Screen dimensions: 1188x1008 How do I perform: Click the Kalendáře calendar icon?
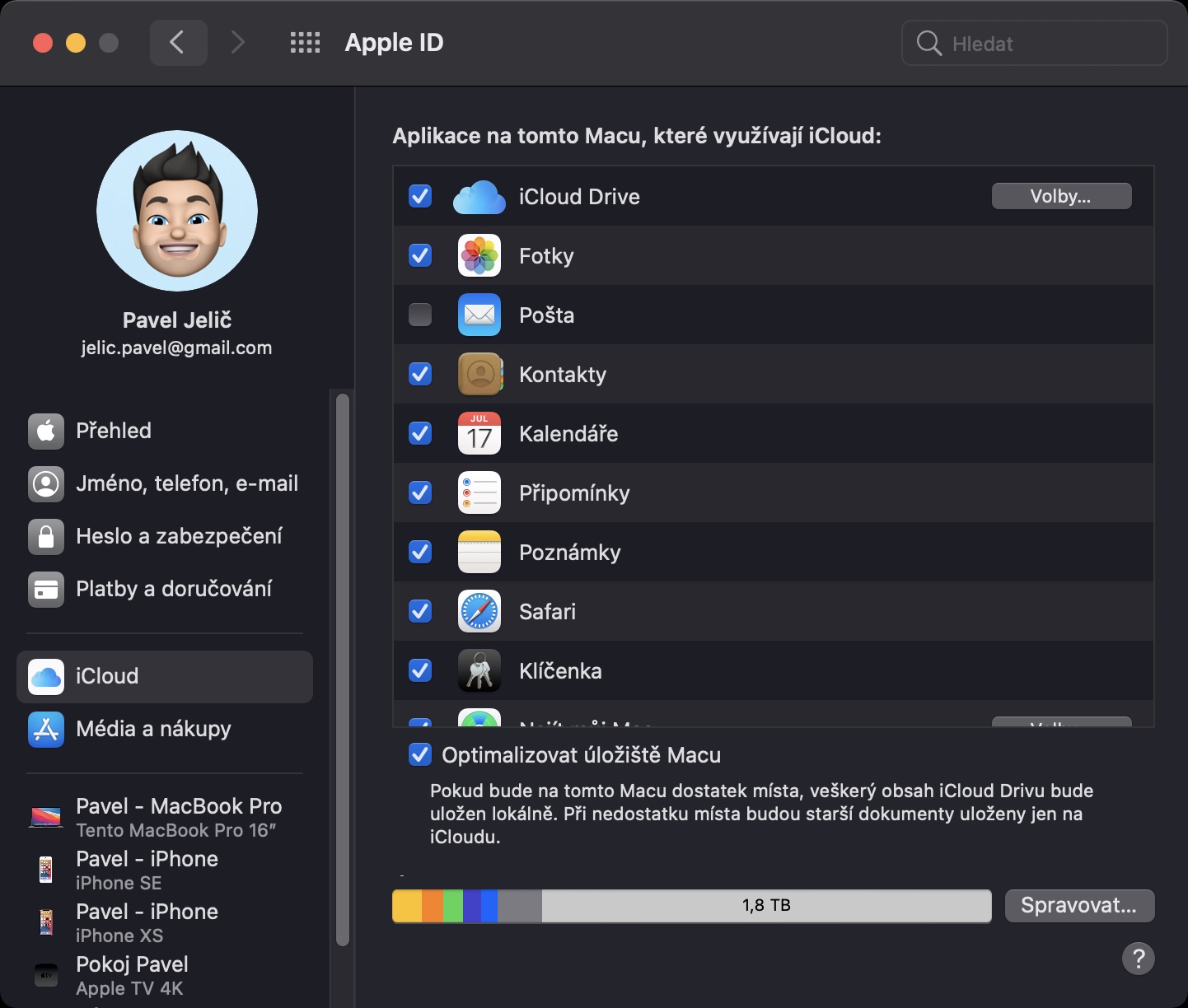tap(479, 434)
